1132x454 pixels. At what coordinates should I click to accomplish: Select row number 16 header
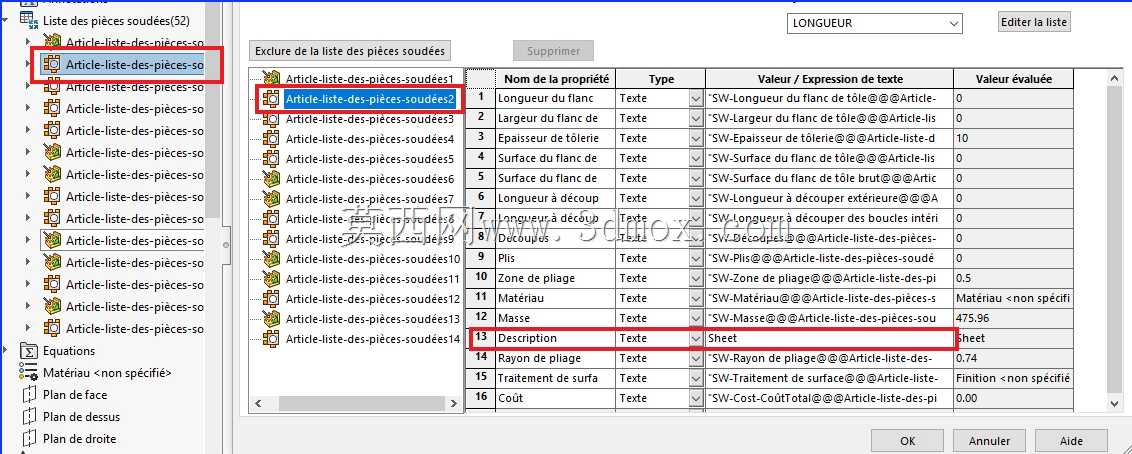(x=481, y=398)
